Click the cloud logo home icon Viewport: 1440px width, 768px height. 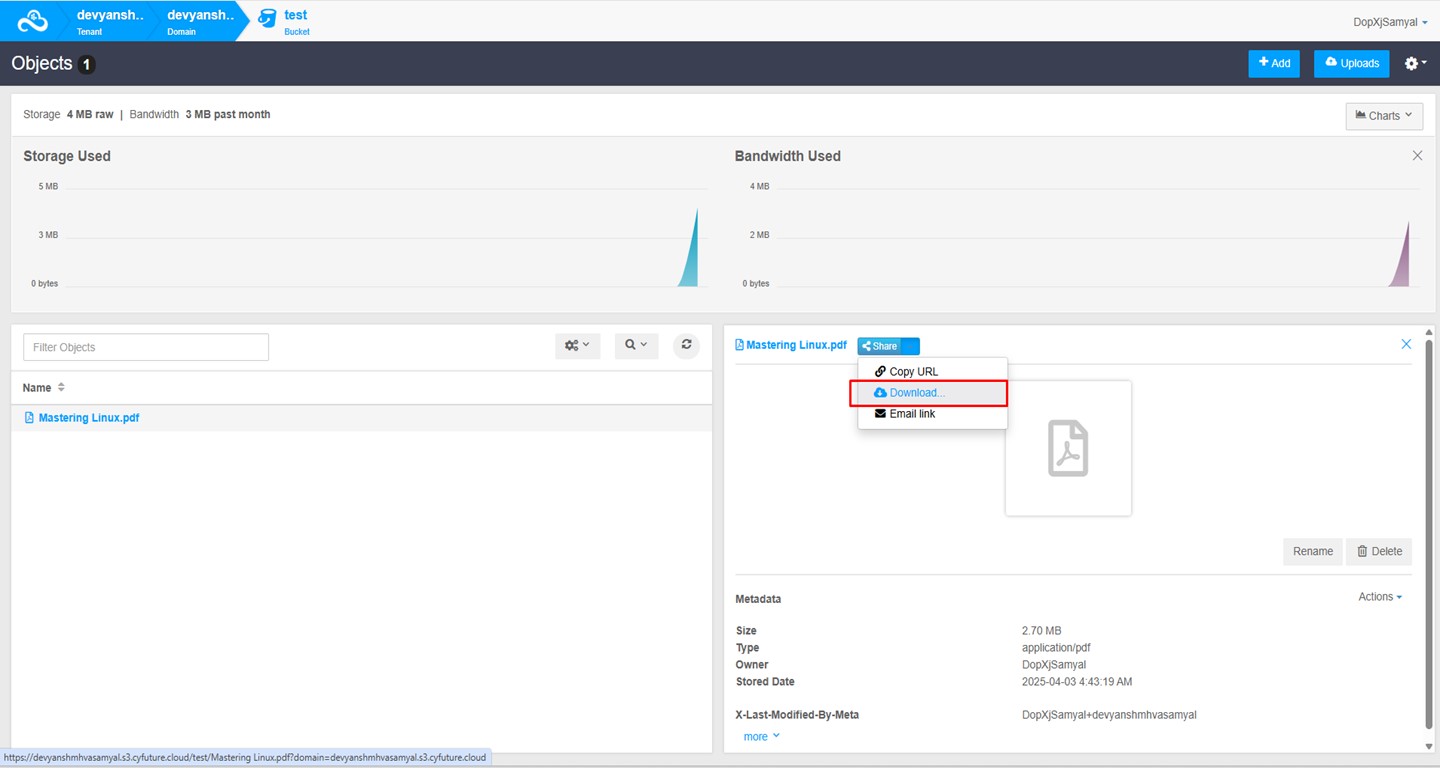click(33, 20)
